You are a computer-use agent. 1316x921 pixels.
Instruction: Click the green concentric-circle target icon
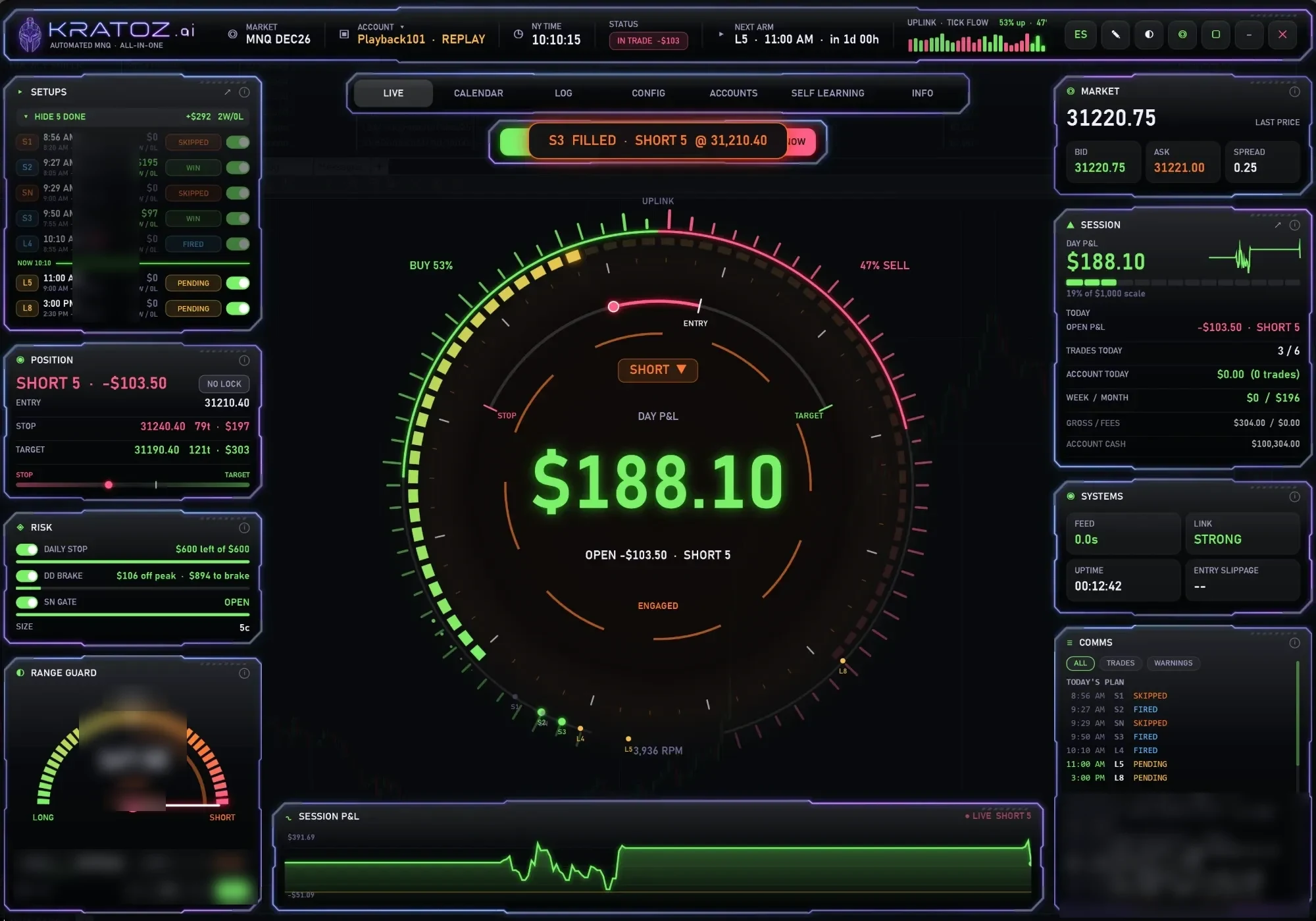(1182, 34)
